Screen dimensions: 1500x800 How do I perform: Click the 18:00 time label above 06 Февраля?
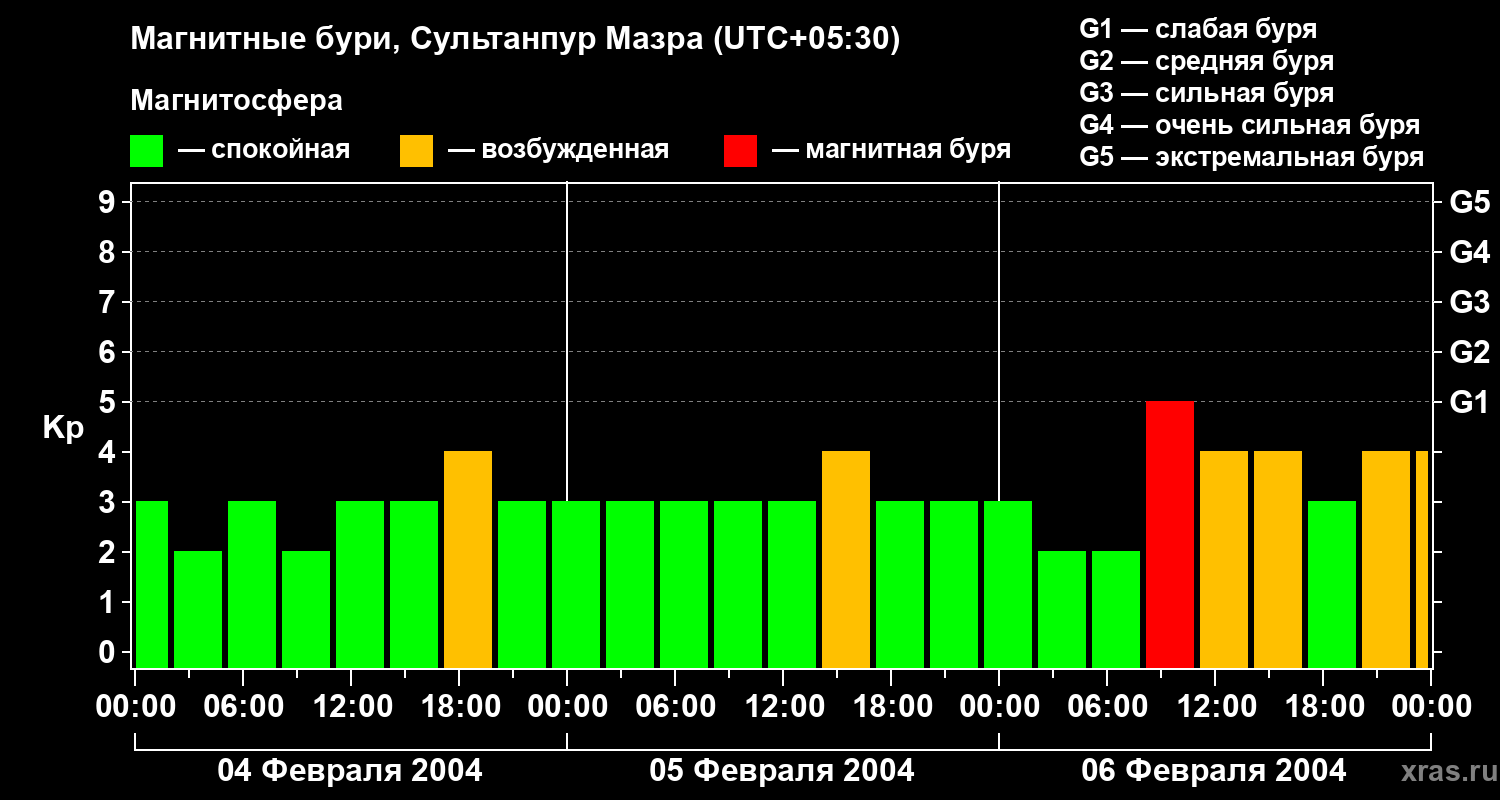(1323, 707)
